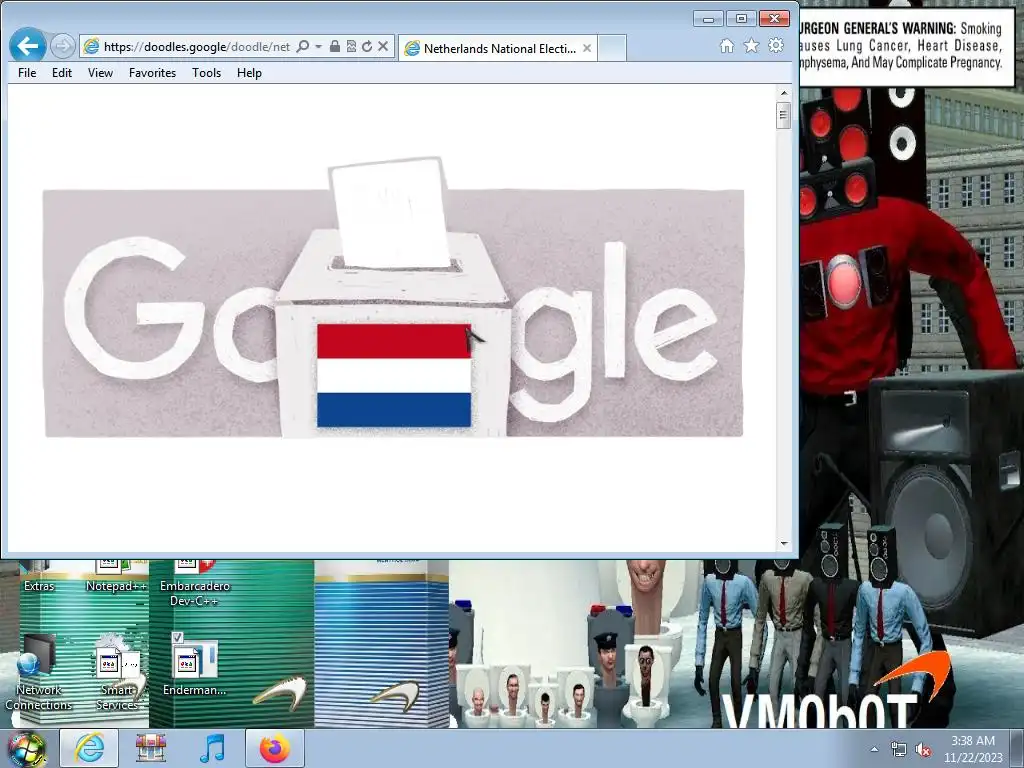Image resolution: width=1024 pixels, height=768 pixels.
Task: Grab the vertical scrollbar thumb
Action: 784,116
